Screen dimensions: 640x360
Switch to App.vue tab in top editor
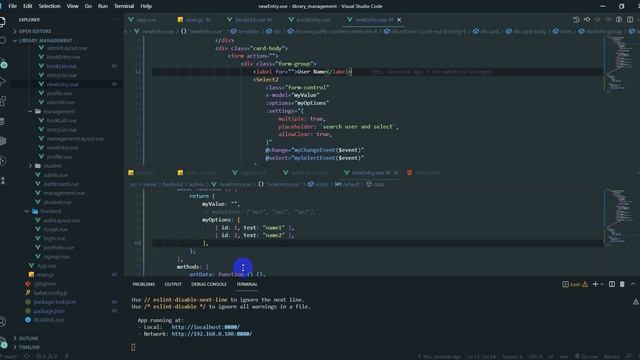pos(146,20)
